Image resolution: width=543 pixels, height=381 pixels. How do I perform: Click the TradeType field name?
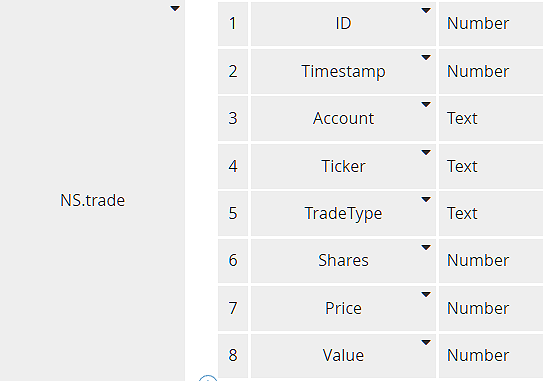[x=343, y=213]
